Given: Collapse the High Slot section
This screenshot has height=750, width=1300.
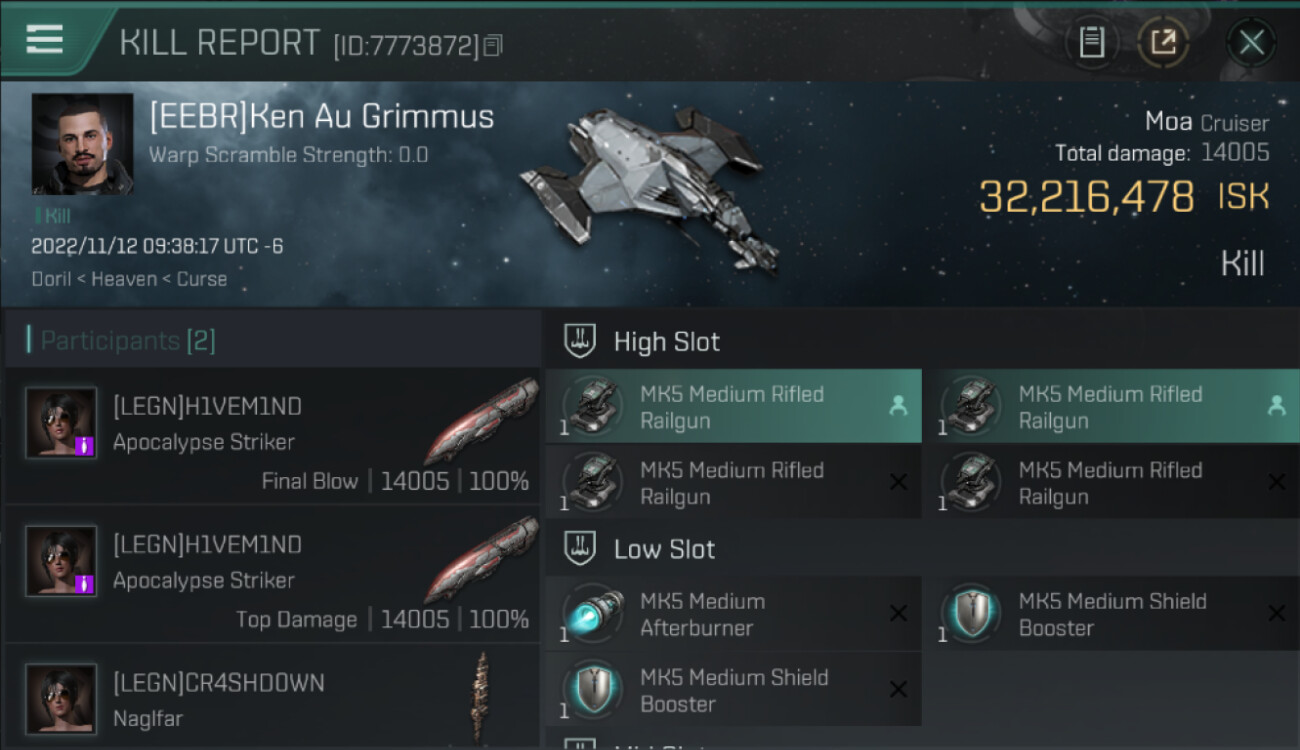Looking at the screenshot, I should [666, 342].
